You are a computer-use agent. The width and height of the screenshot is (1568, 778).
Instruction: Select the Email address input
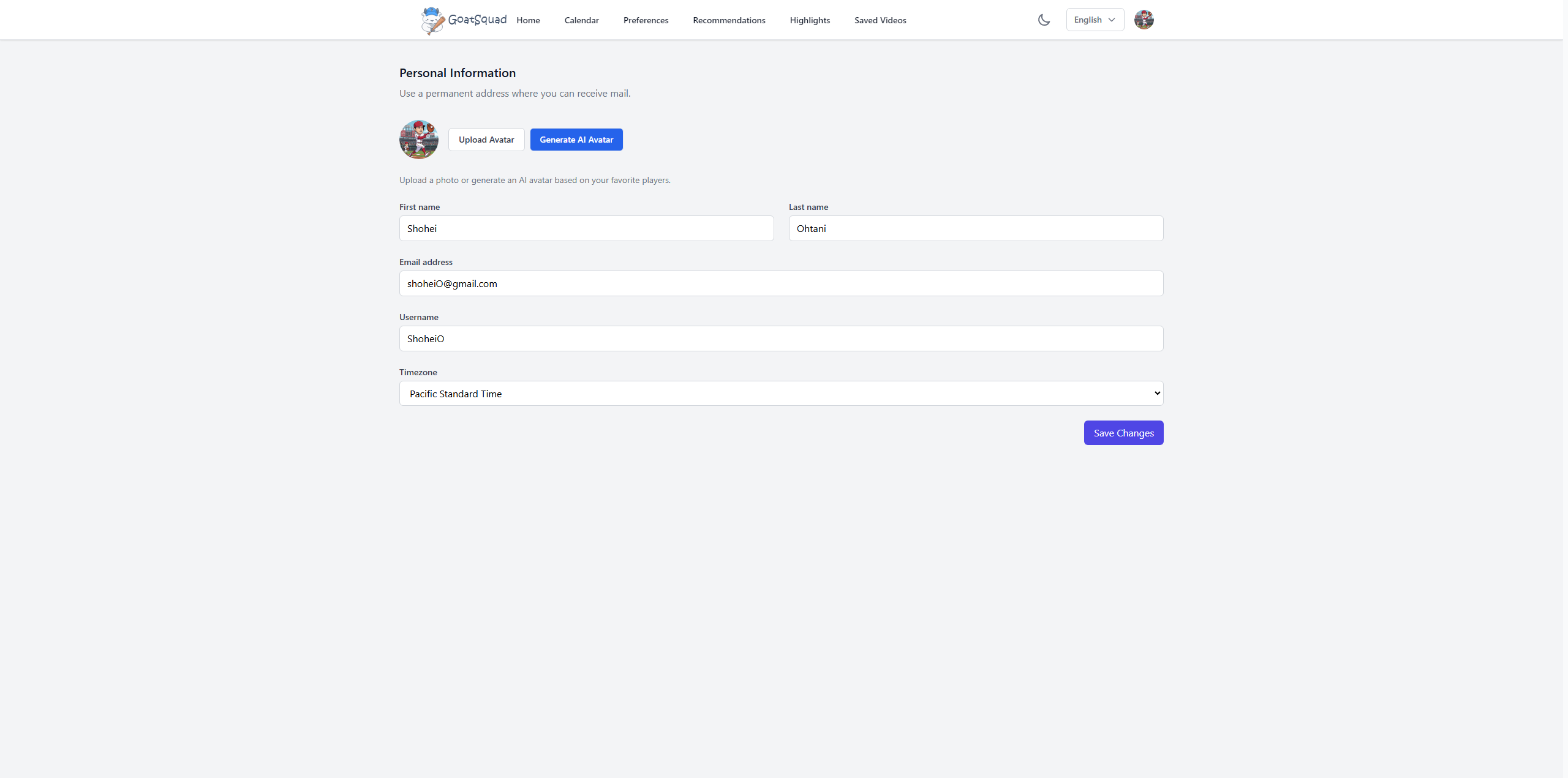coord(780,283)
